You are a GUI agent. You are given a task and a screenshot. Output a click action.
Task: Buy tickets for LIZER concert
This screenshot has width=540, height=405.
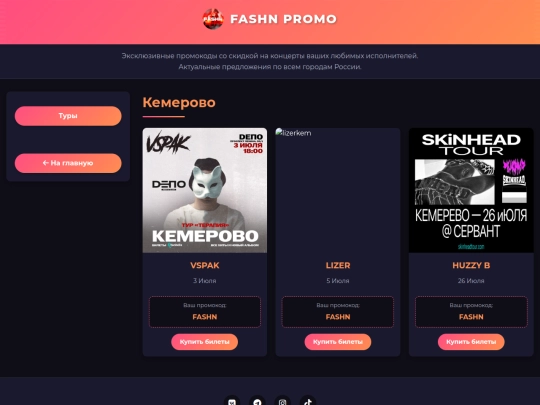[x=338, y=342]
